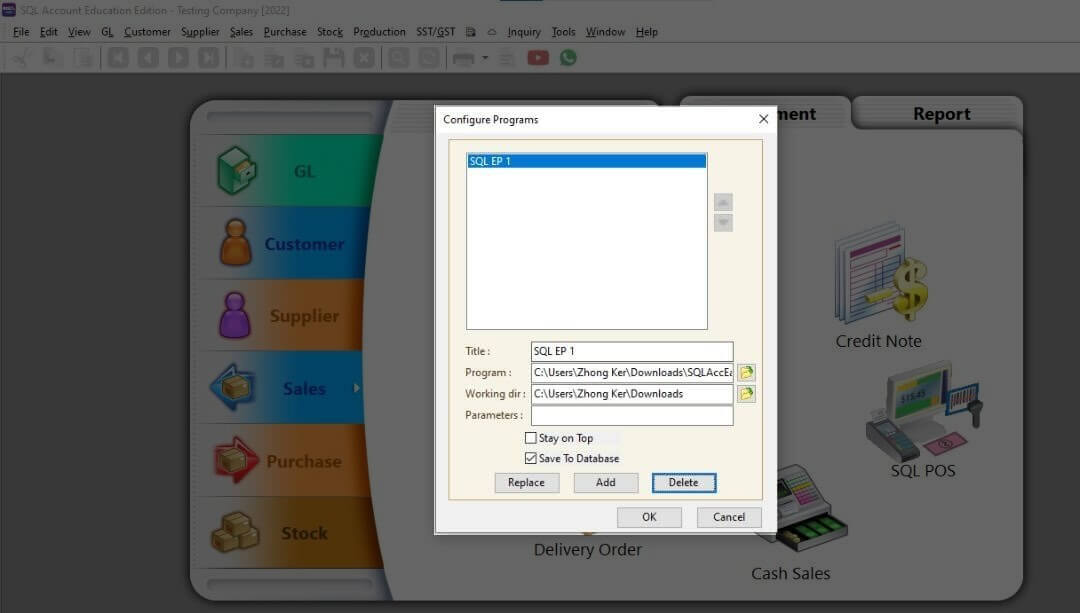Click into the Parameters field

pos(632,415)
